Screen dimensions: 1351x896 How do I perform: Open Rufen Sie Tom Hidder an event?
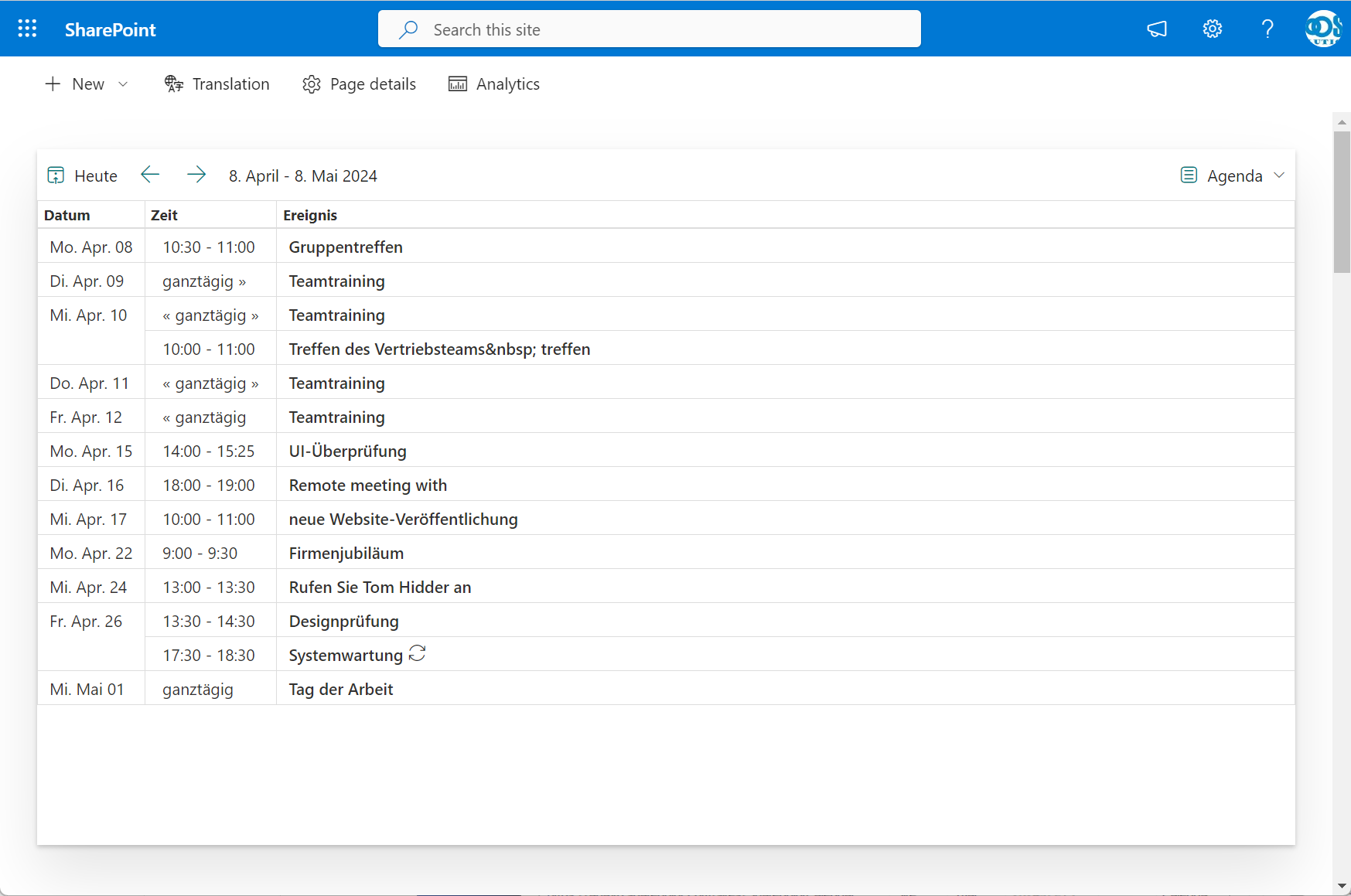(x=380, y=588)
